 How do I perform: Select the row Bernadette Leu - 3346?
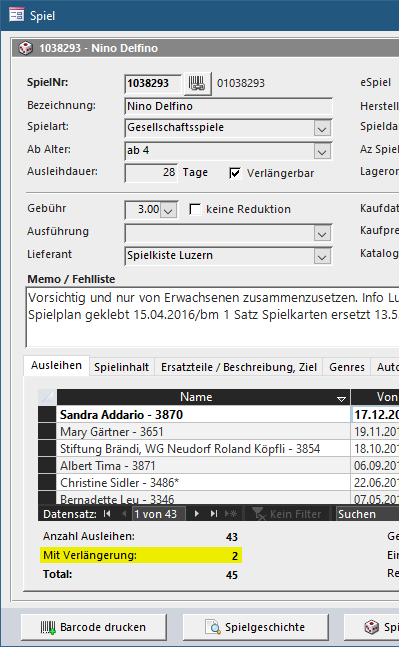click(203, 498)
